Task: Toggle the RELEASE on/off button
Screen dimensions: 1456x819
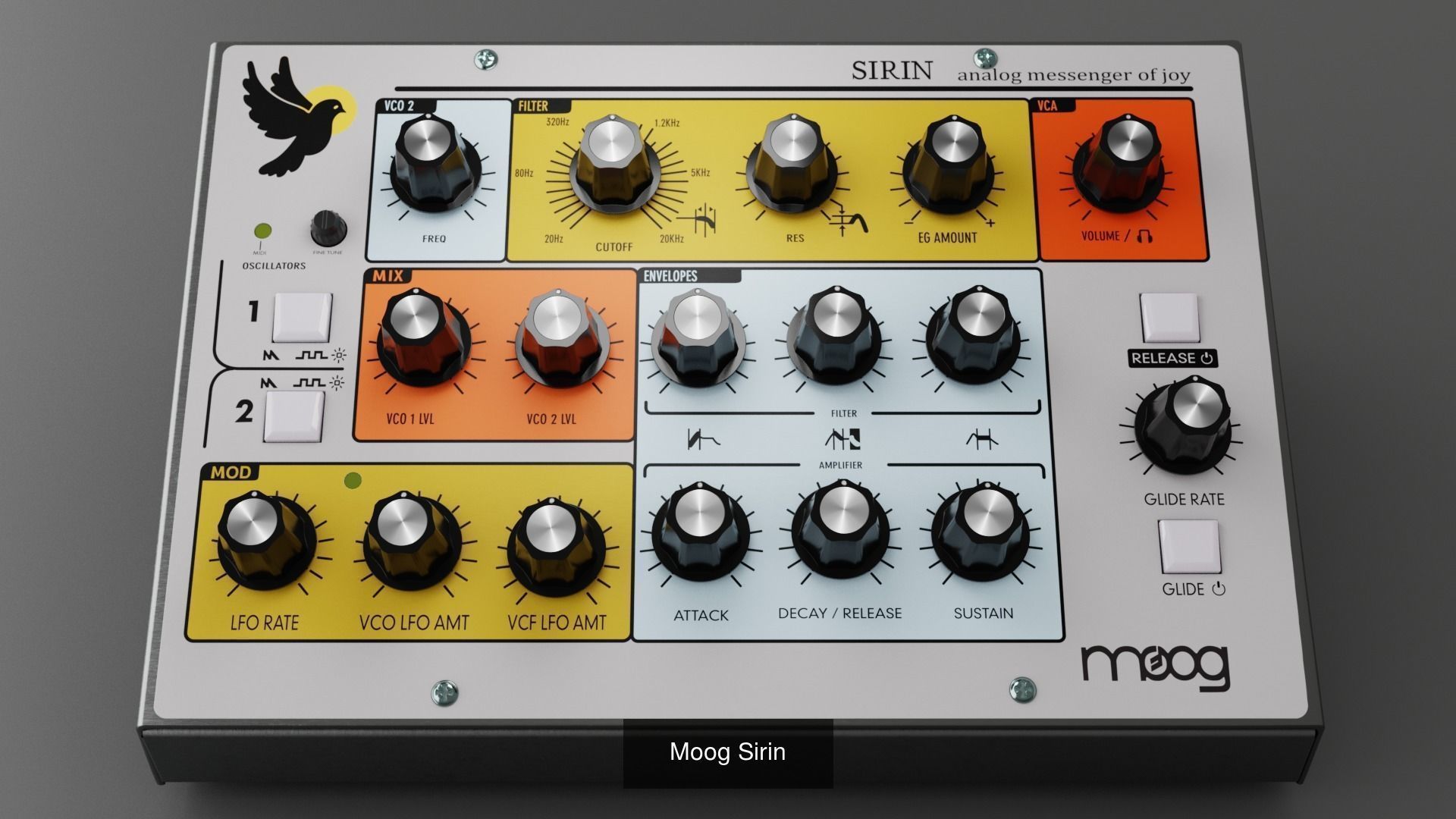Action: tap(1169, 318)
